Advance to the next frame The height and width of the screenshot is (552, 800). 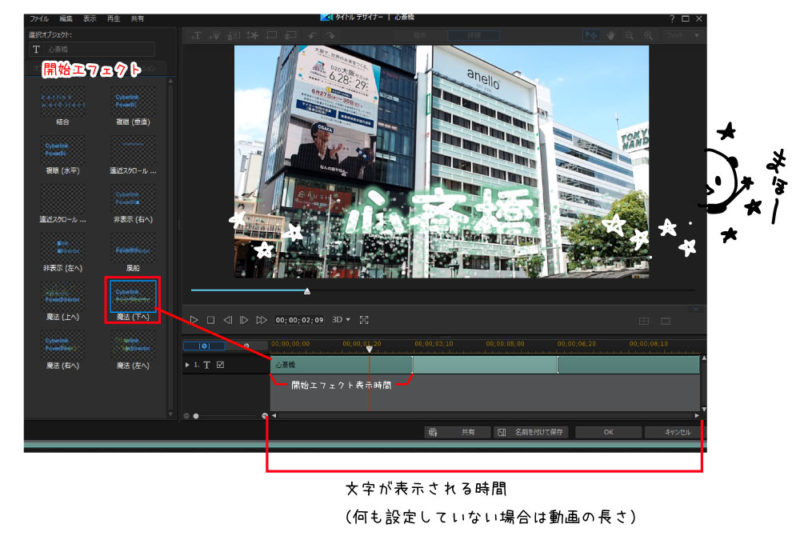244,320
